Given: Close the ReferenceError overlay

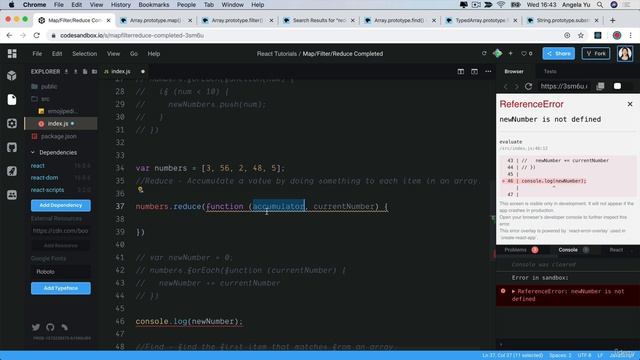Looking at the screenshot, I should (x=630, y=104).
